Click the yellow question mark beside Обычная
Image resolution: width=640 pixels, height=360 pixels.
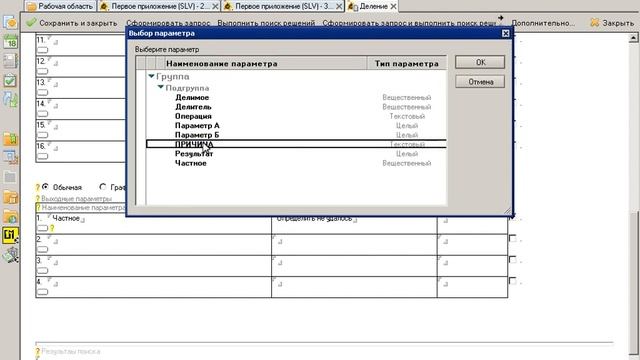pos(38,187)
